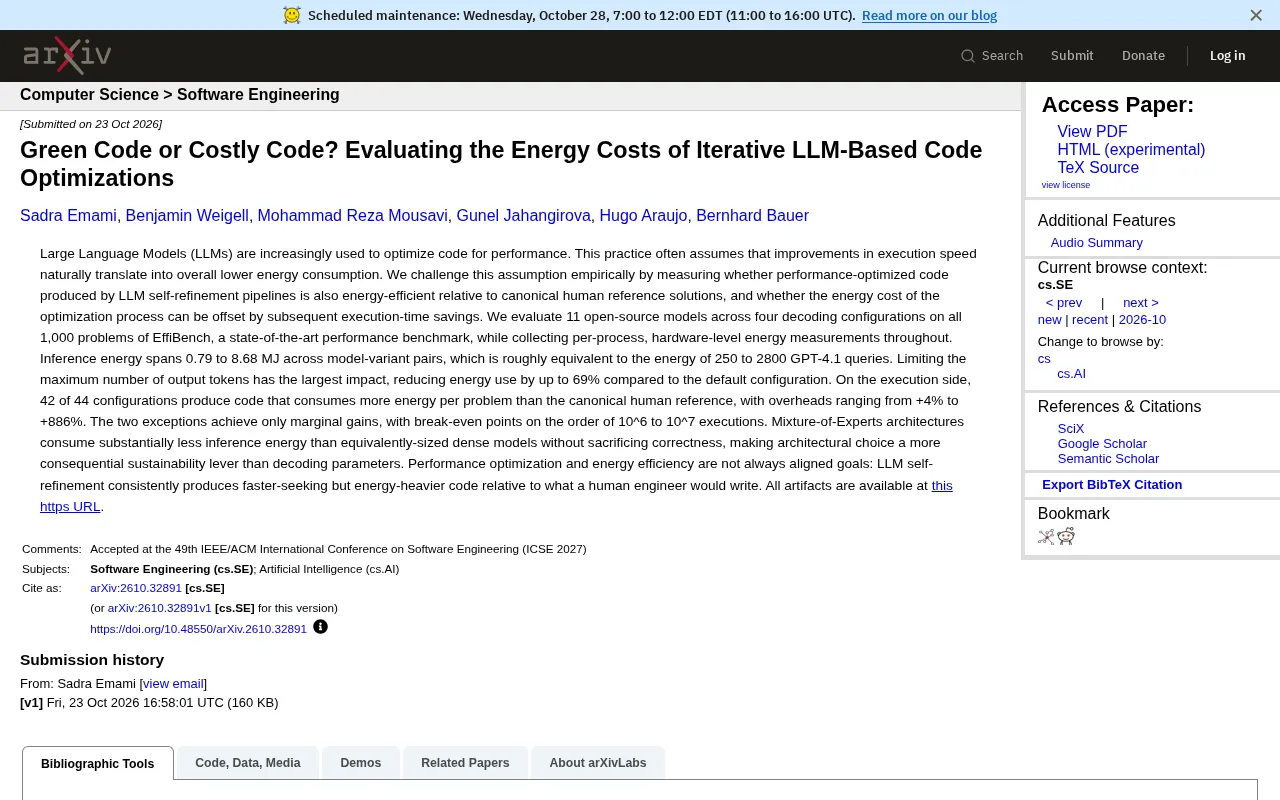Select Bibliographic Tools tab
1280x800 pixels.
click(x=98, y=763)
